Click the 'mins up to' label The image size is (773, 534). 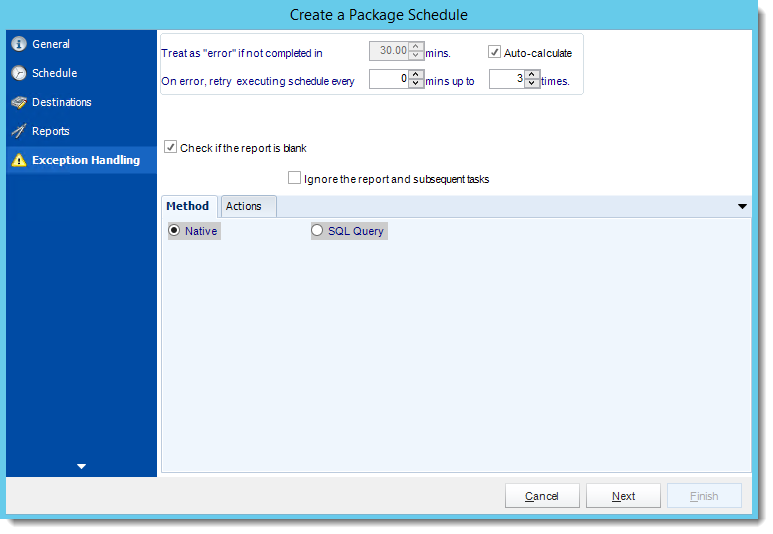tap(450, 81)
